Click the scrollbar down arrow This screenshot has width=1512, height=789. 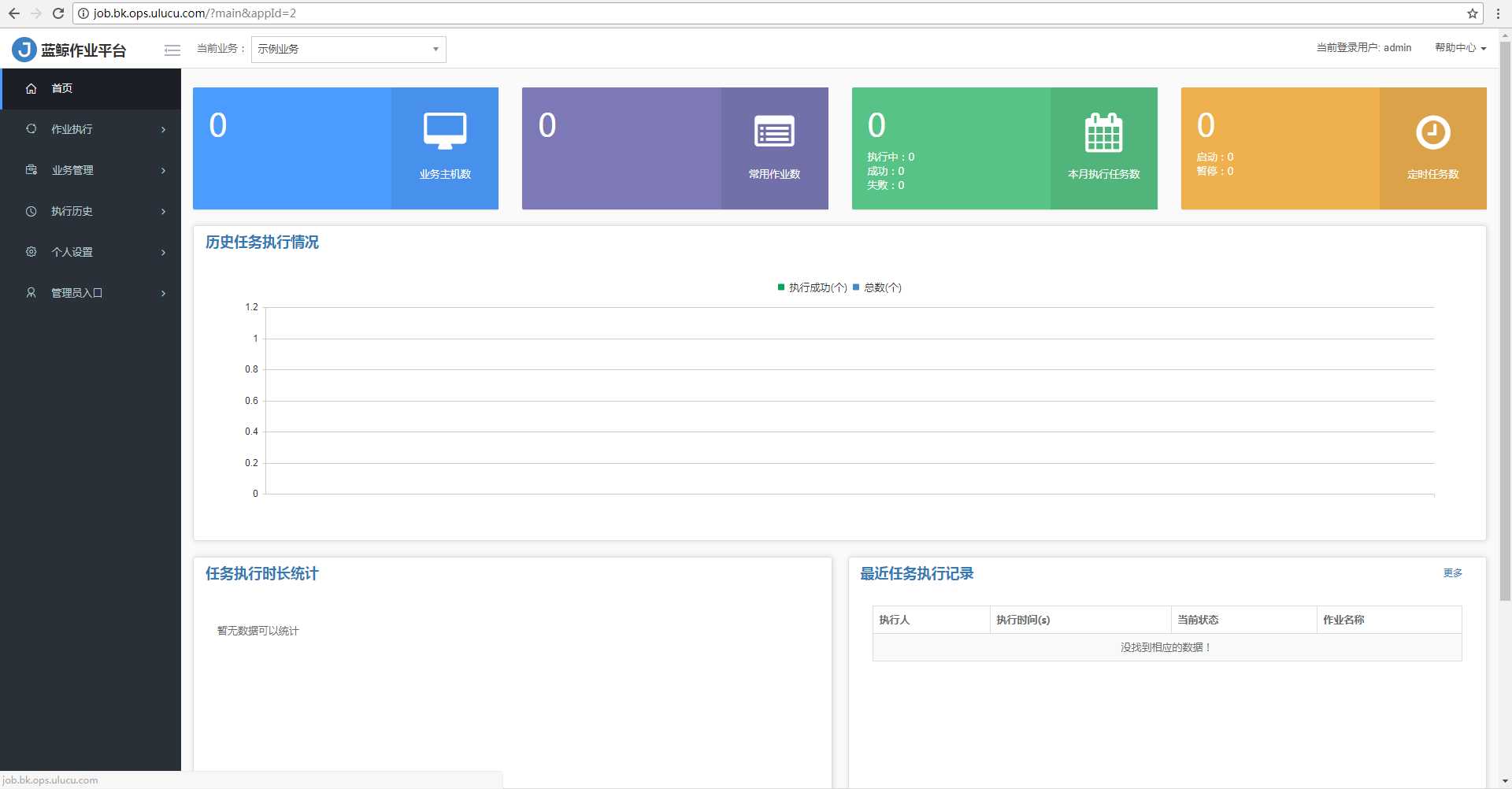coord(1505,782)
